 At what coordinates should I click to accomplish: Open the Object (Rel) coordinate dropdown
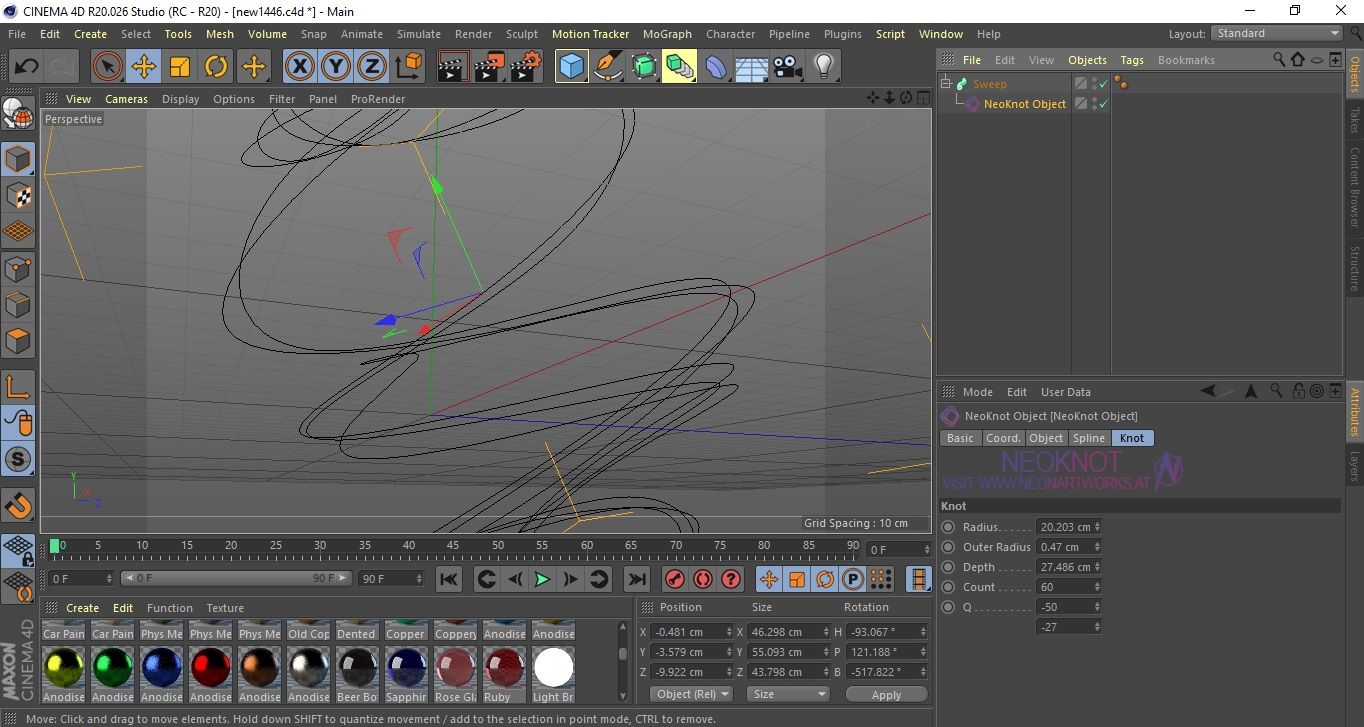691,694
